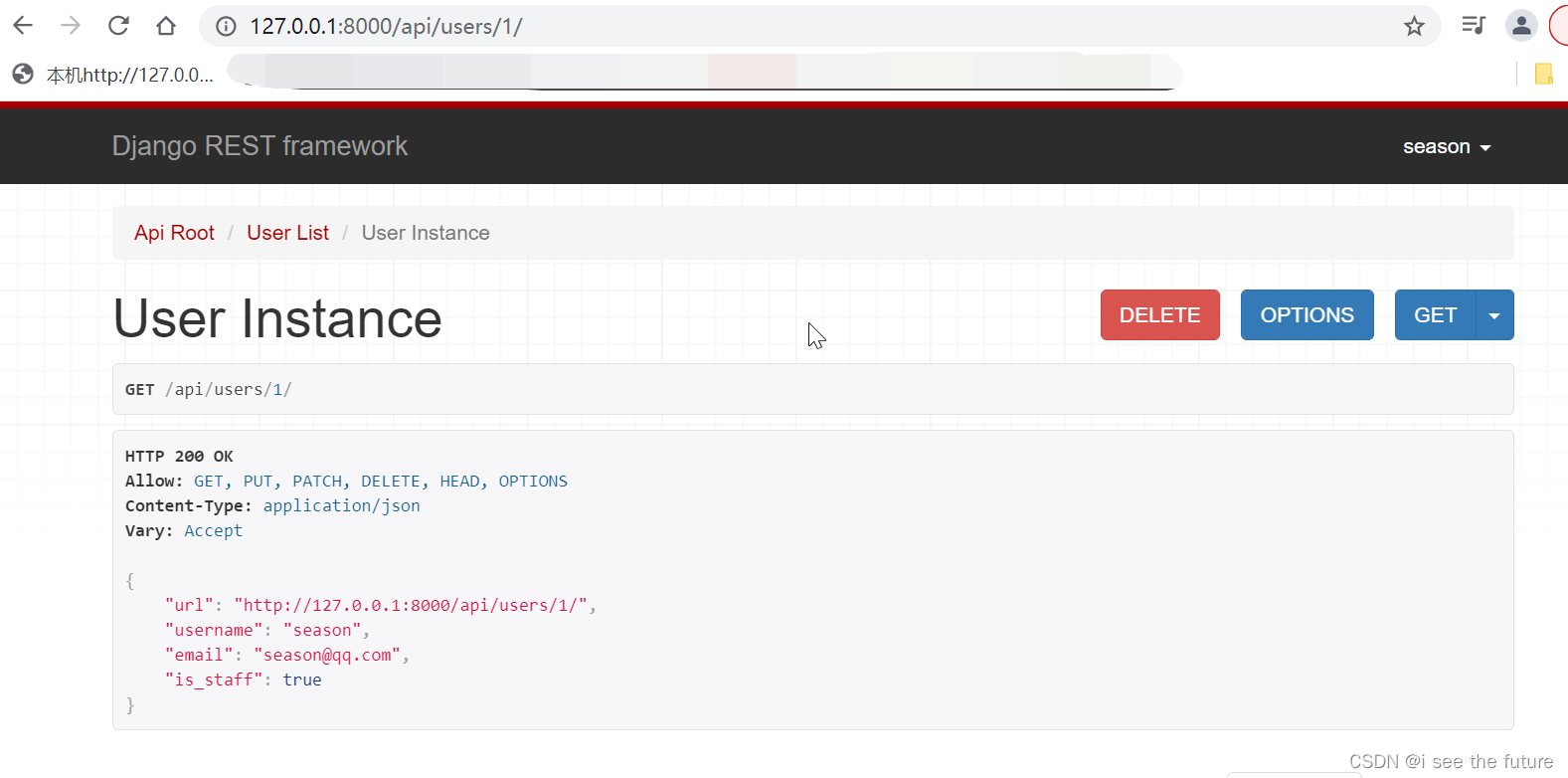Go to the browser home page icon

(166, 26)
